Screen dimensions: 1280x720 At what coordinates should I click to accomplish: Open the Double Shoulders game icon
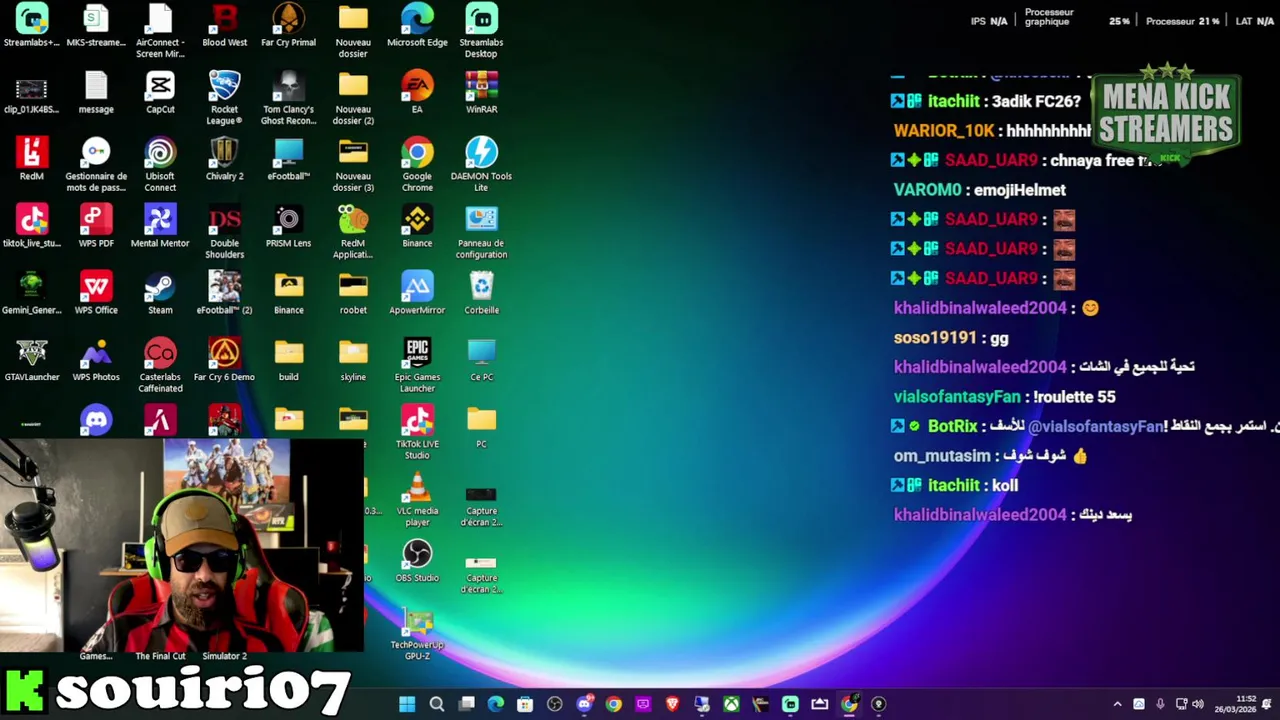tap(224, 232)
